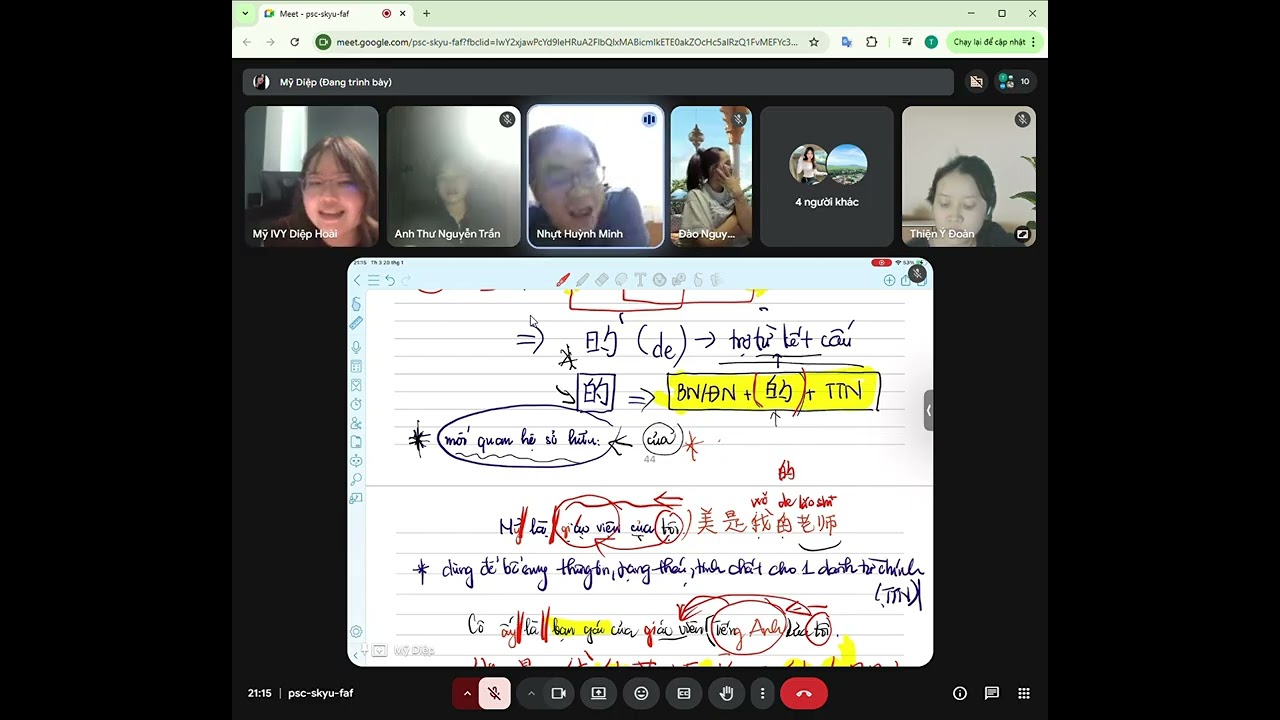Select the text T tool in notes app

640,280
